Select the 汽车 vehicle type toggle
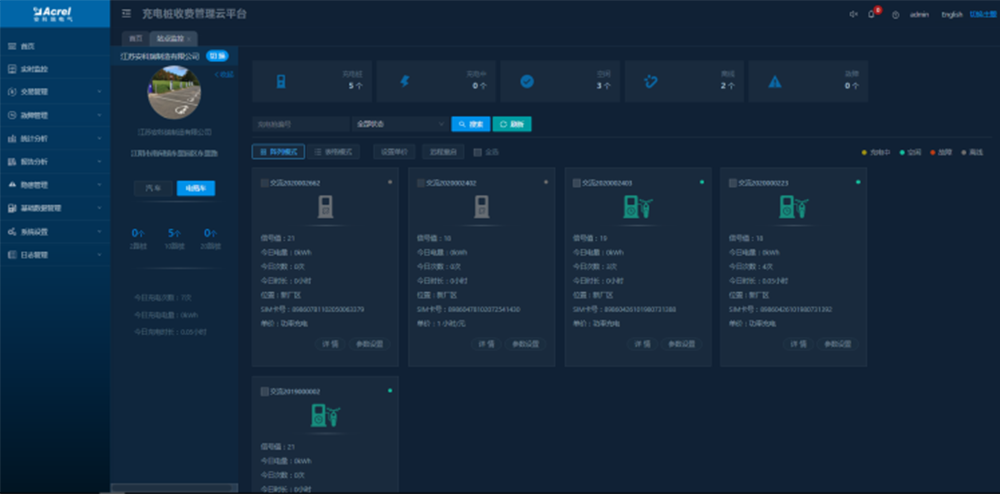This screenshot has height=494, width=1000. (153, 188)
